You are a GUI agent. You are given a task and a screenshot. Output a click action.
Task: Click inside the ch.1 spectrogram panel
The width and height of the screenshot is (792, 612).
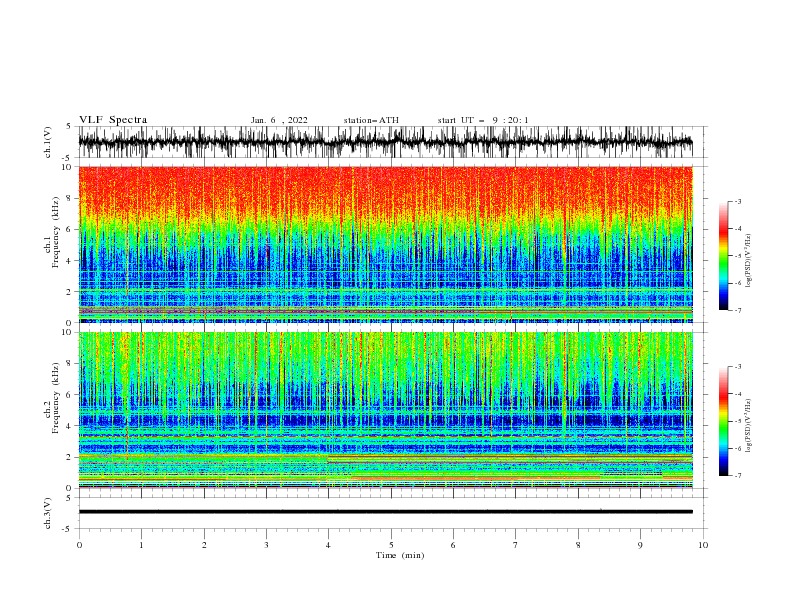(385, 244)
